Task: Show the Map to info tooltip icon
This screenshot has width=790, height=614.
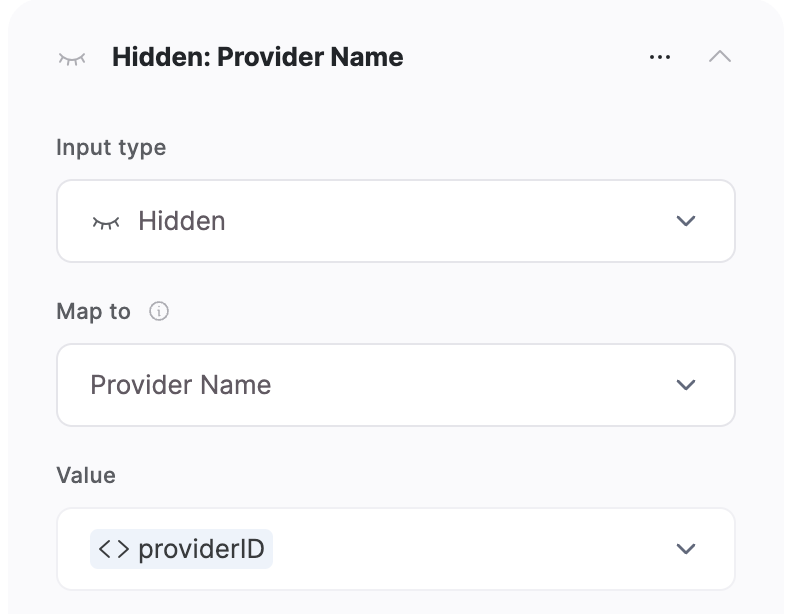Action: pos(159,311)
